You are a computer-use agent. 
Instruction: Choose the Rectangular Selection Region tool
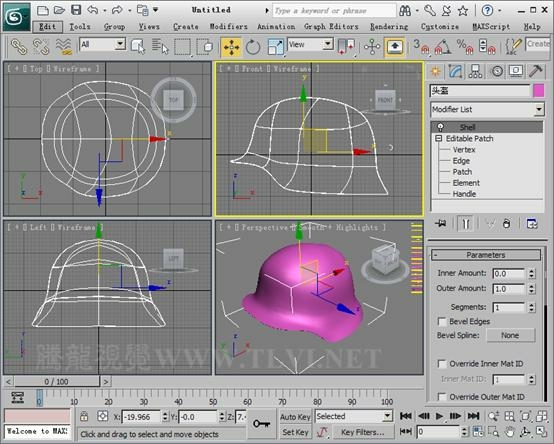click(x=183, y=47)
